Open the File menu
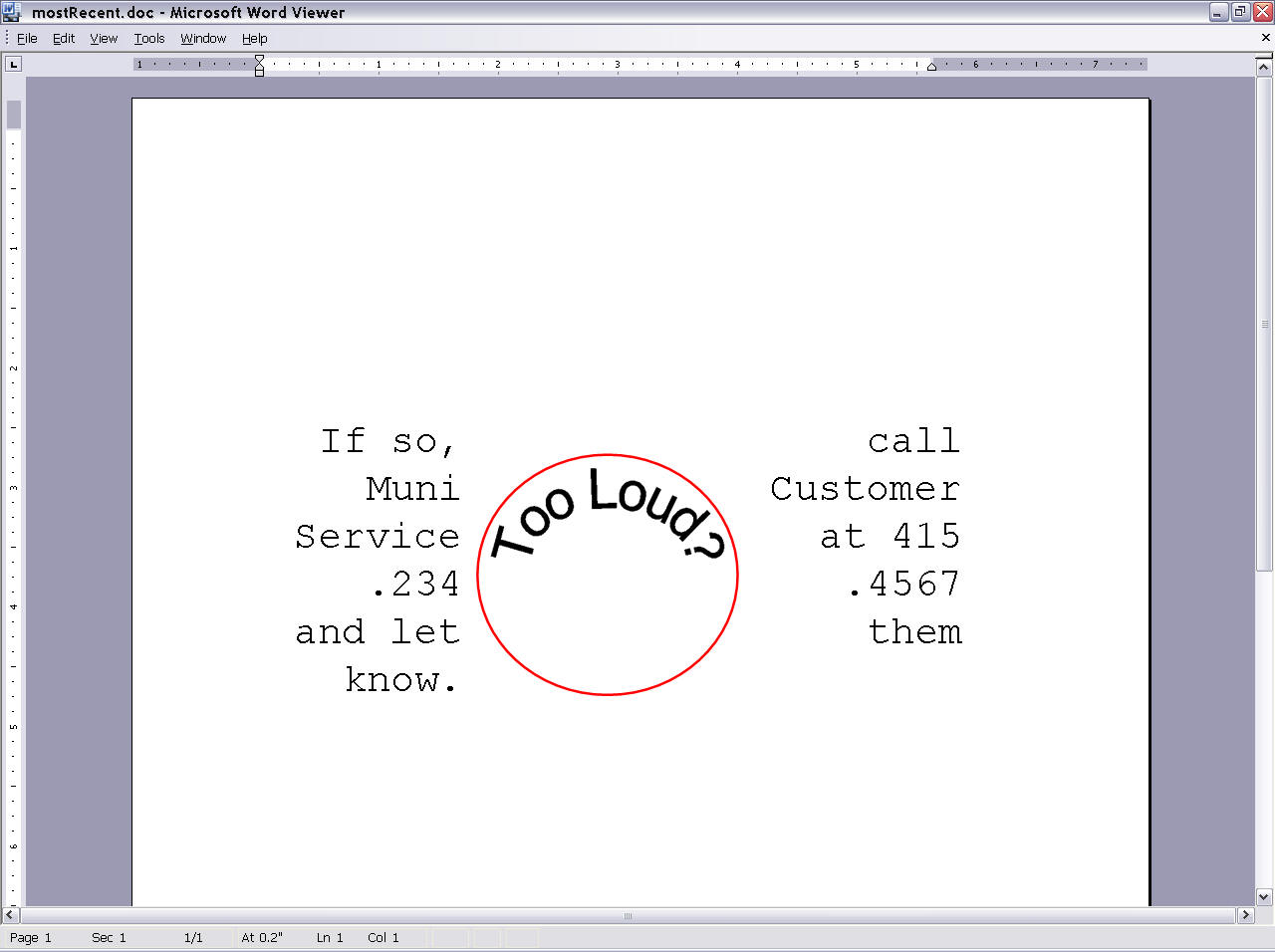This screenshot has width=1275, height=952. (x=27, y=38)
